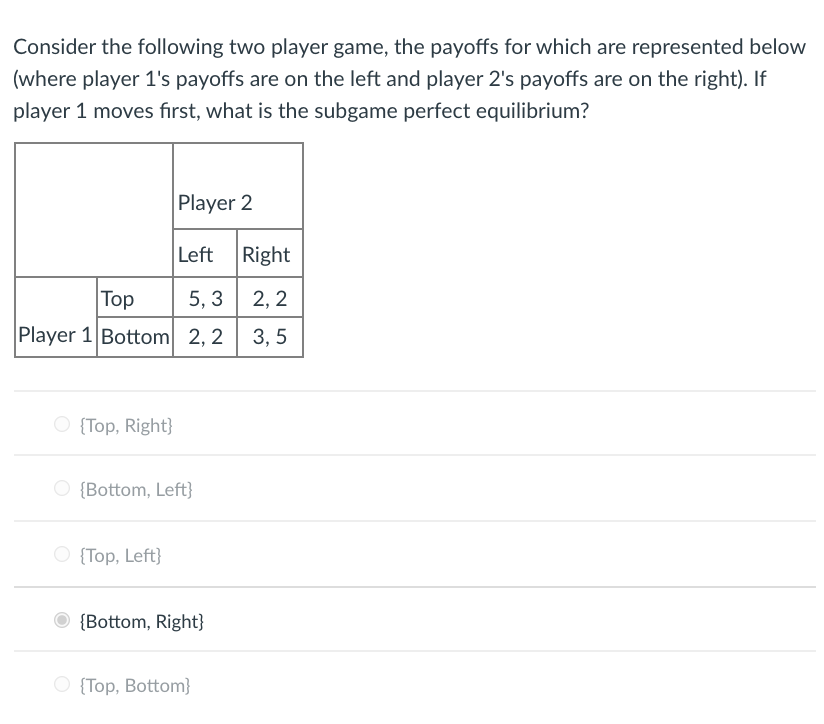The image size is (824, 724).
Task: Click the {Top, Bottom} answer label text
Action: (135, 685)
